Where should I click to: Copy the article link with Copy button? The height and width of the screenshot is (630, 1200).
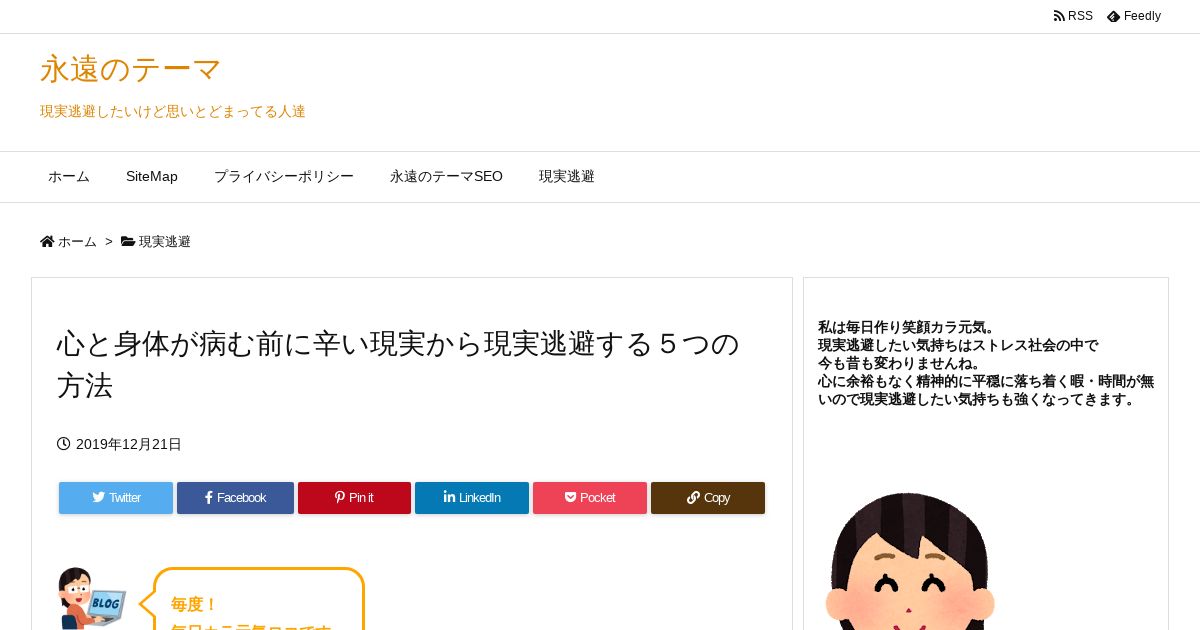(708, 498)
